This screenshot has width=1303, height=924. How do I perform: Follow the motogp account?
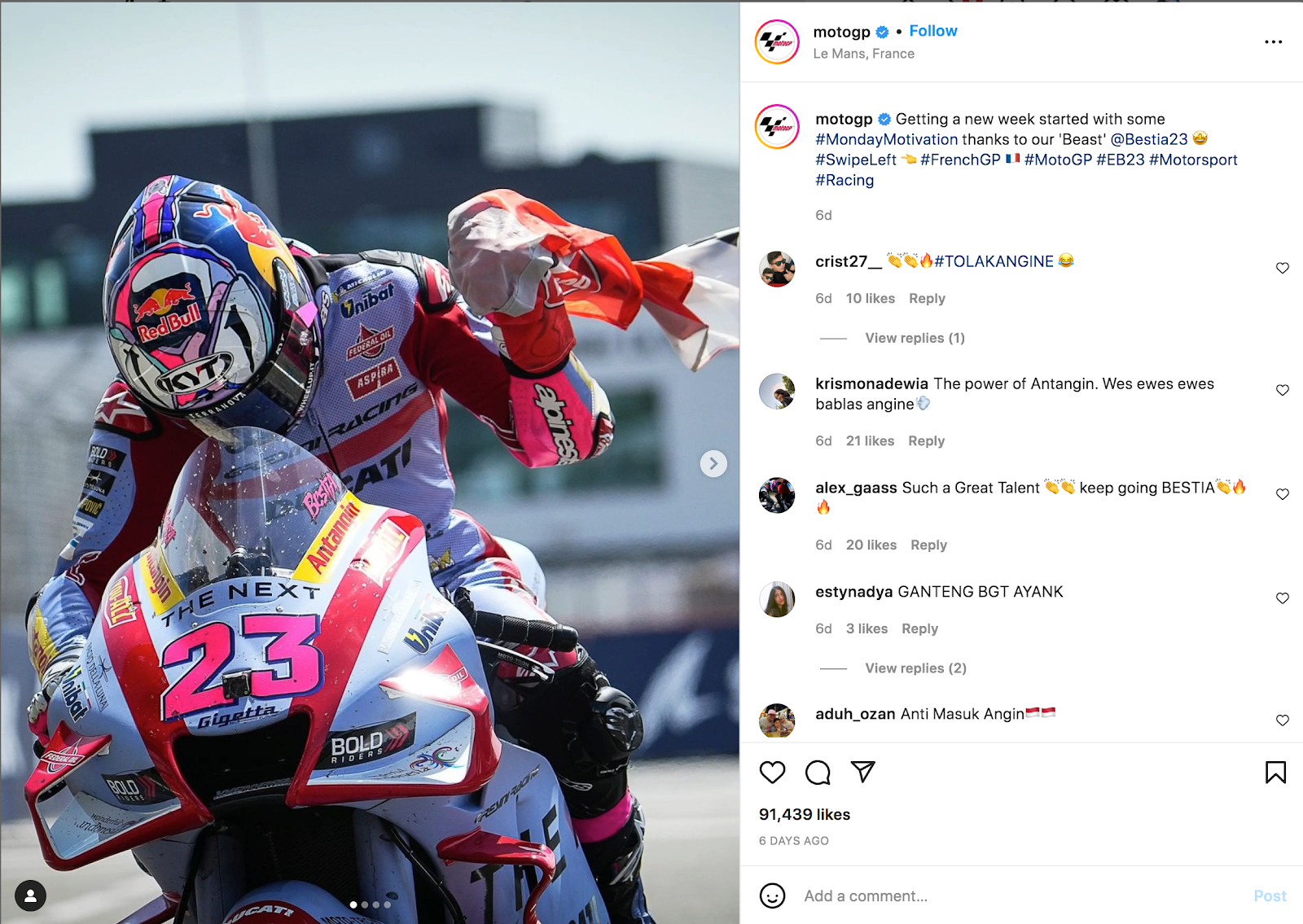(x=933, y=31)
